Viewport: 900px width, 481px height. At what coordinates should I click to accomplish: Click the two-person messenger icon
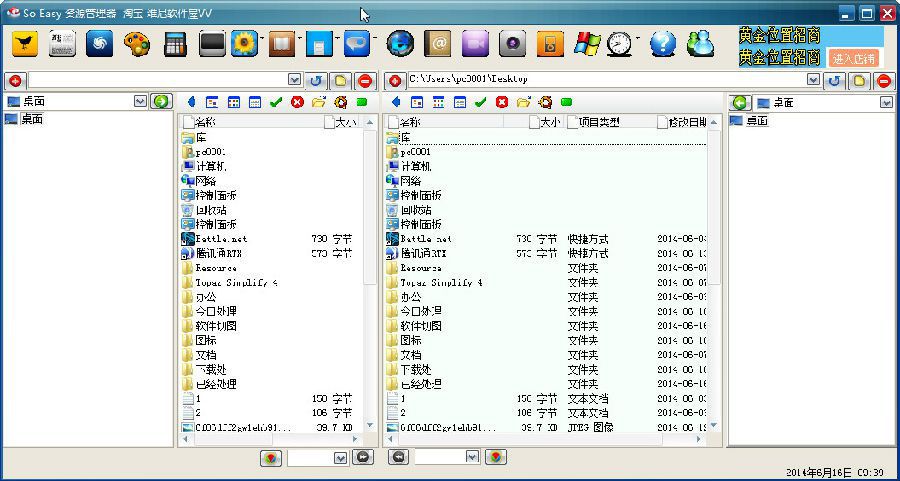(700, 44)
